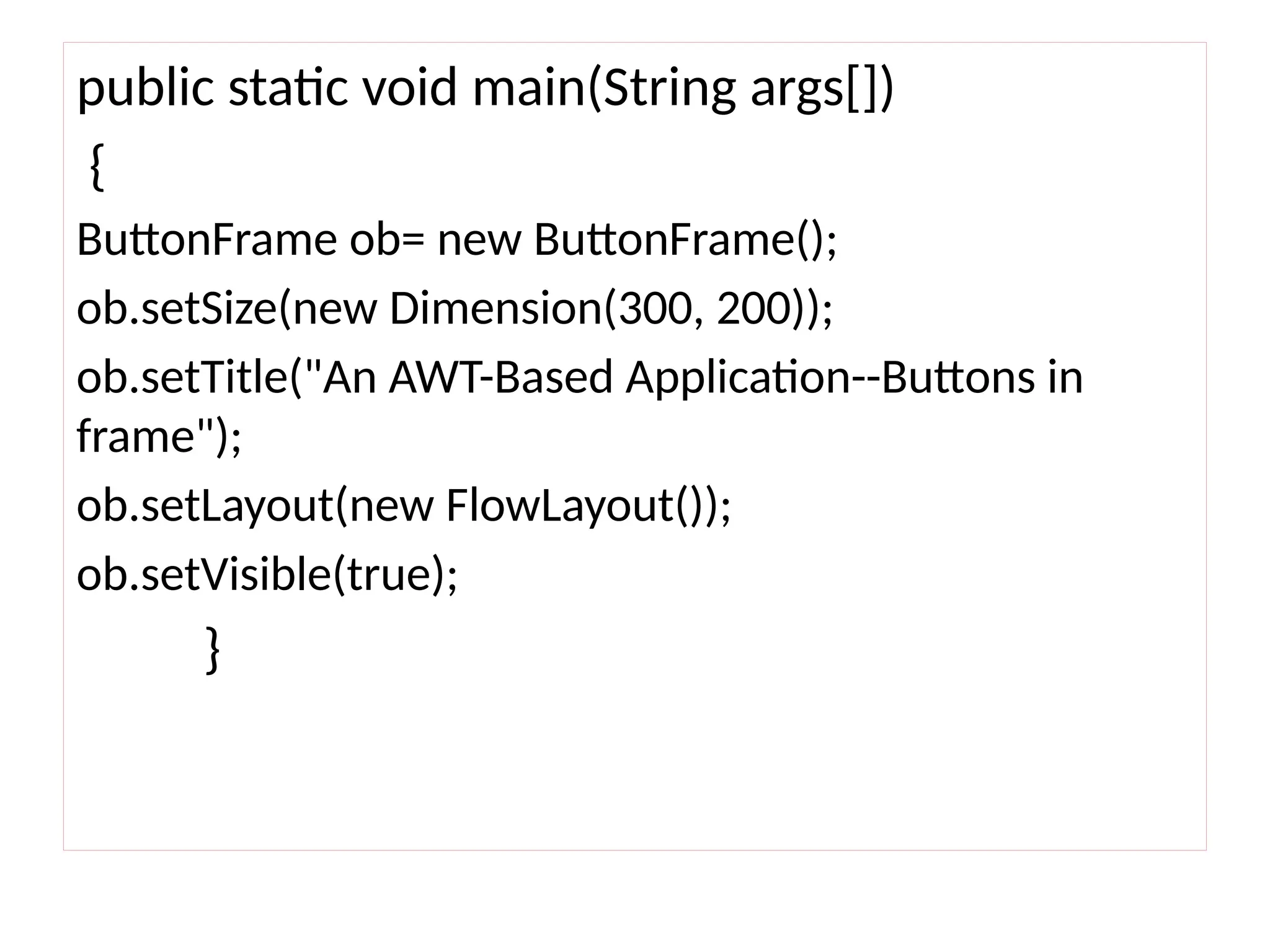1270x952 pixels.
Task: Click the "frame");" text on the wrapped line
Action: [159, 436]
